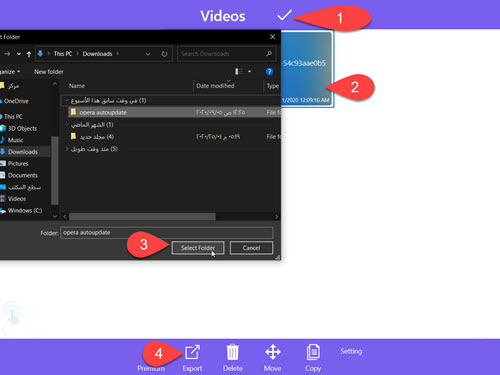Select the مجلد جديد (4) folder
Viewport: 500px width, 375px height.
point(174,137)
